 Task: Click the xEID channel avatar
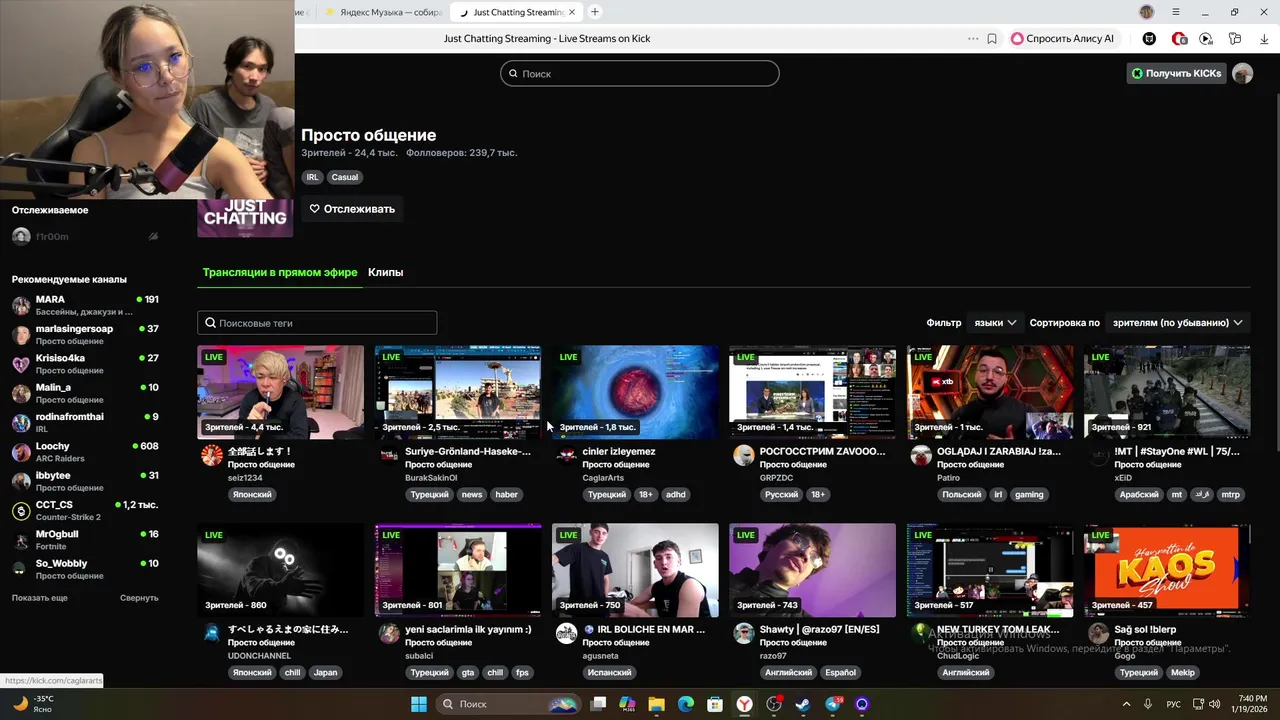[x=1098, y=456]
